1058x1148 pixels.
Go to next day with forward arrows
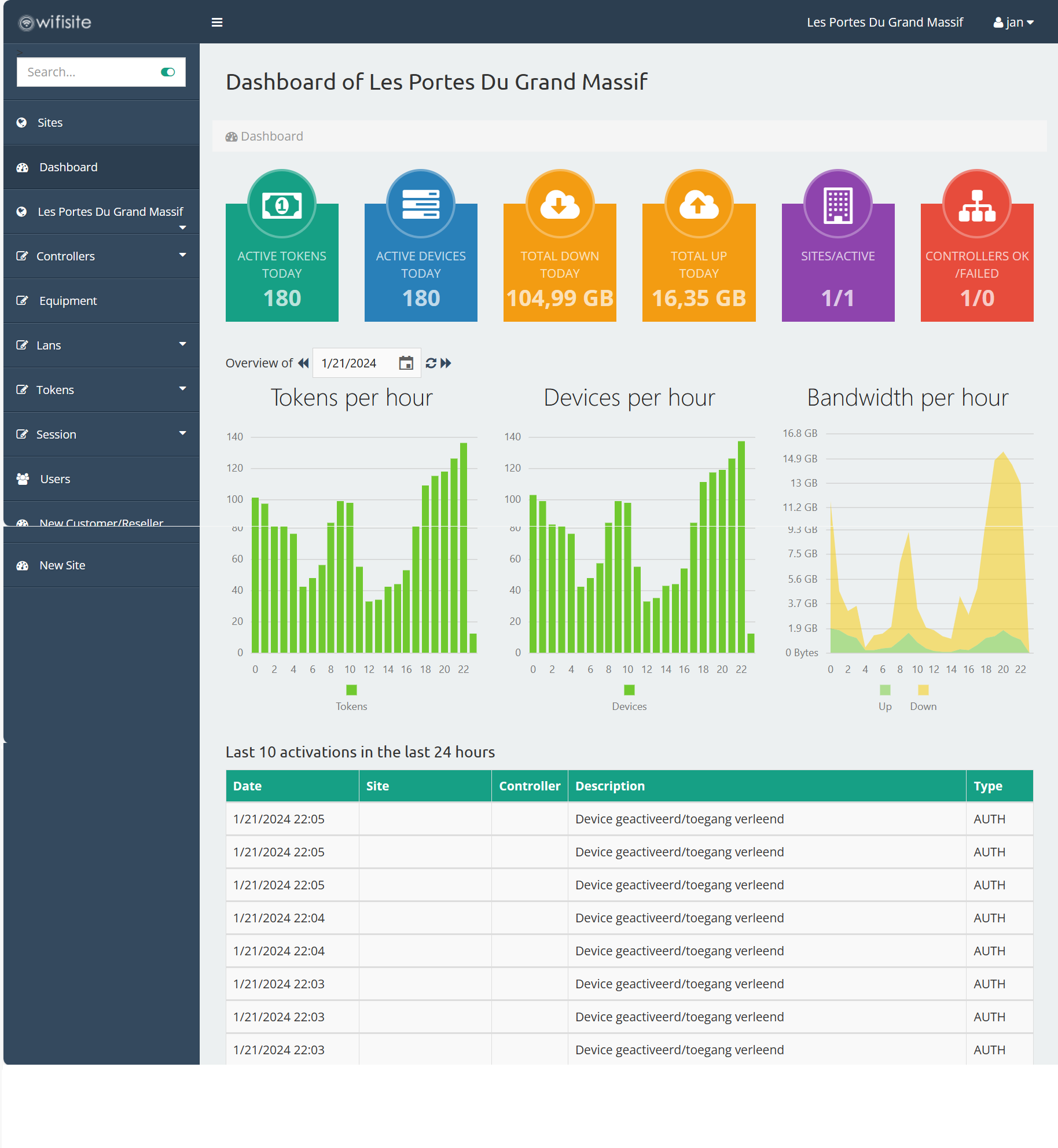pyautogui.click(x=446, y=363)
